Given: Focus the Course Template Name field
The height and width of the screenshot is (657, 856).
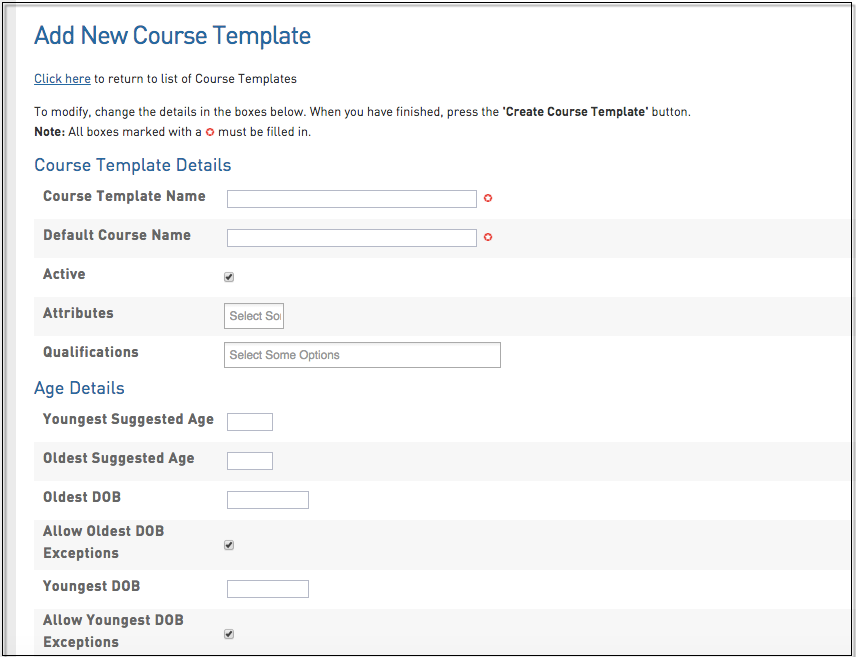Looking at the screenshot, I should (x=352, y=199).
